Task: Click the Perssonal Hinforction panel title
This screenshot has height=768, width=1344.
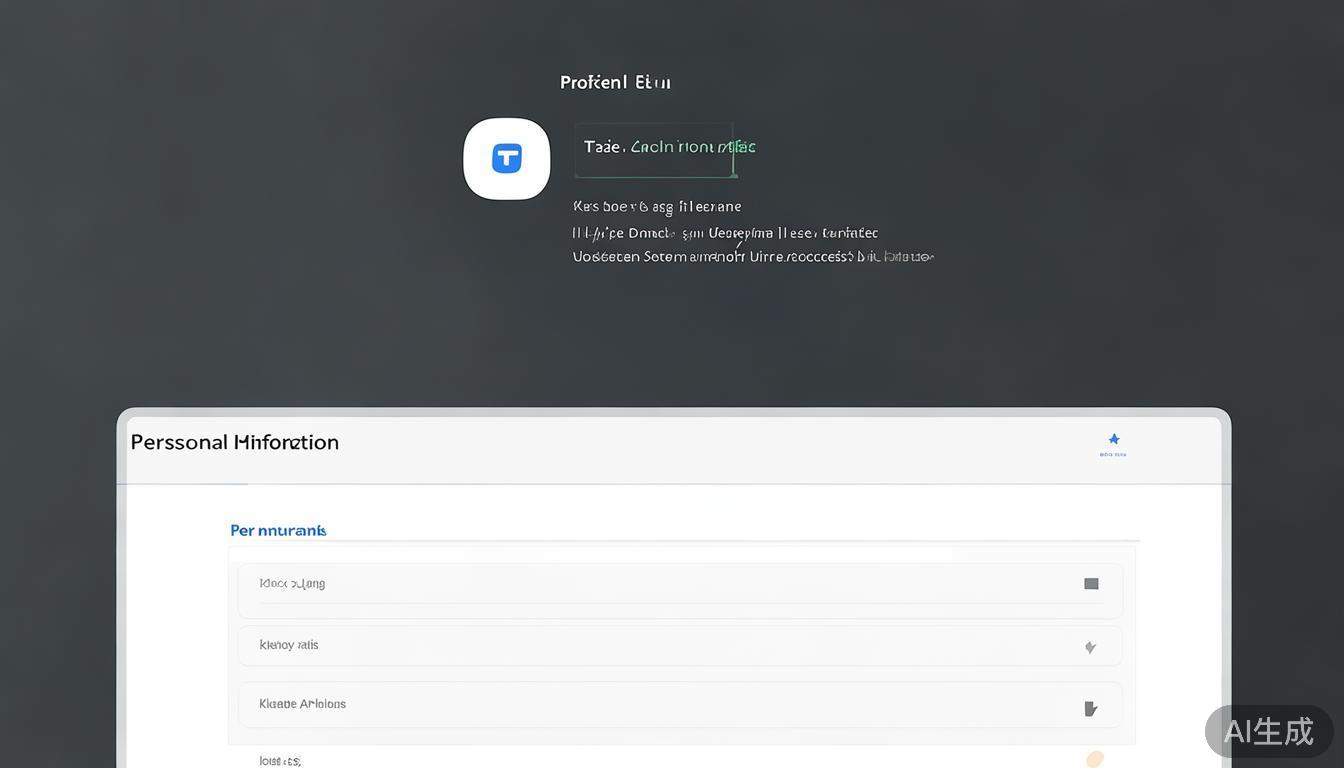Action: coord(235,442)
